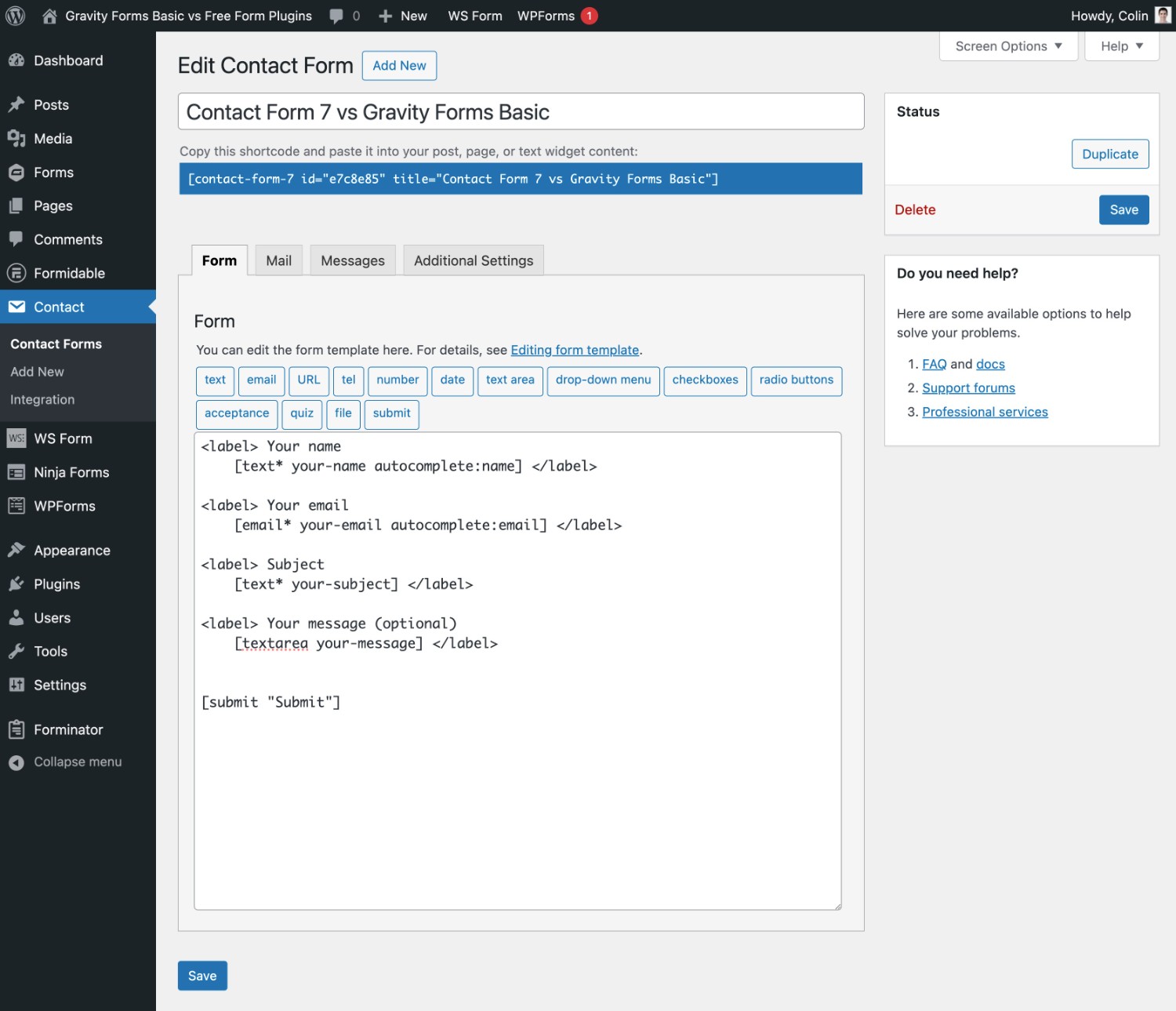
Task: Click the Collapse menu arrow icon
Action: click(16, 762)
